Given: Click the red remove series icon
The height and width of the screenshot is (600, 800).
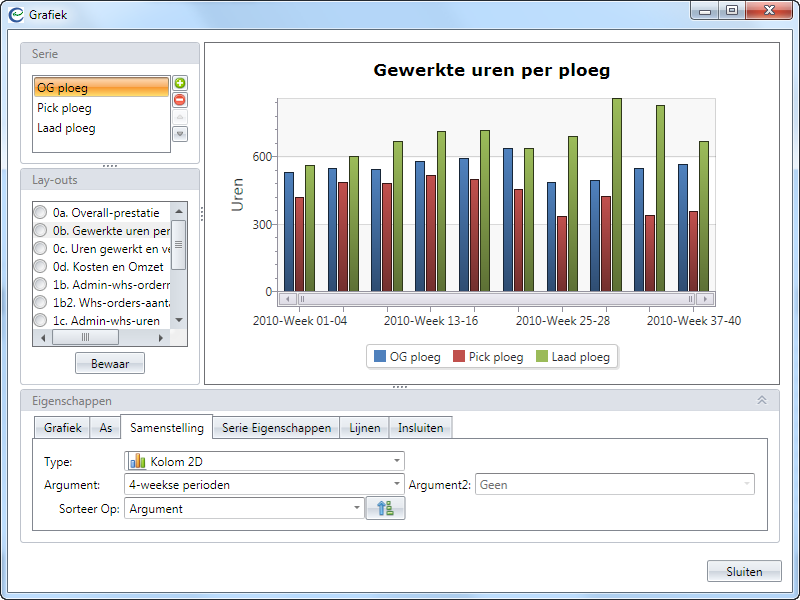Looking at the screenshot, I should pyautogui.click(x=180, y=100).
